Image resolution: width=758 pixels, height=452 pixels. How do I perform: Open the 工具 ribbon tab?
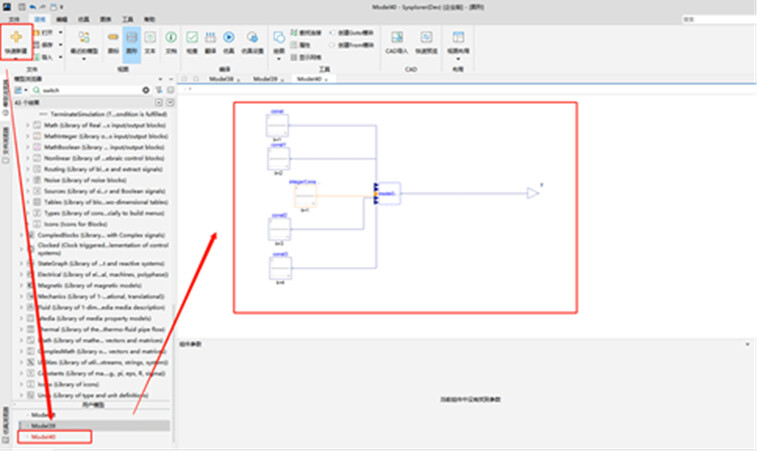point(128,19)
